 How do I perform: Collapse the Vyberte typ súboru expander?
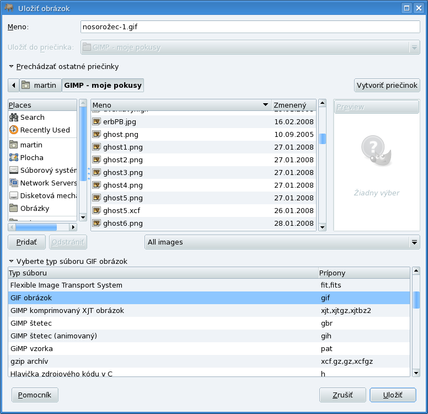click(11, 261)
